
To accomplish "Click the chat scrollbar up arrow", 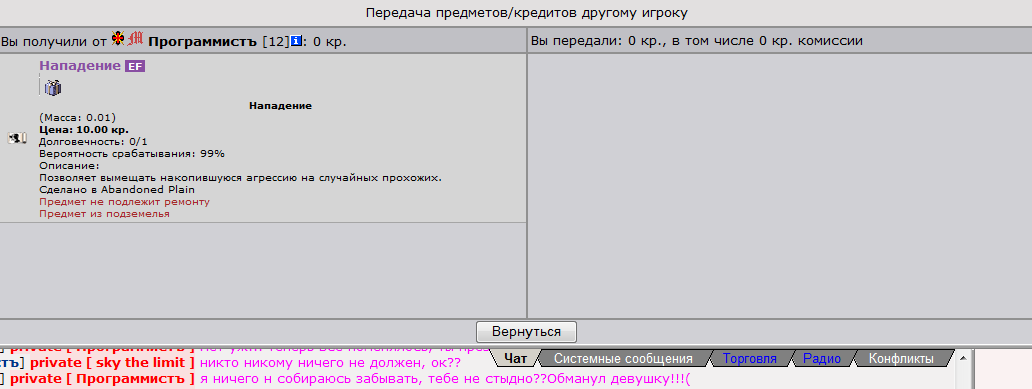I will pos(964,359).
